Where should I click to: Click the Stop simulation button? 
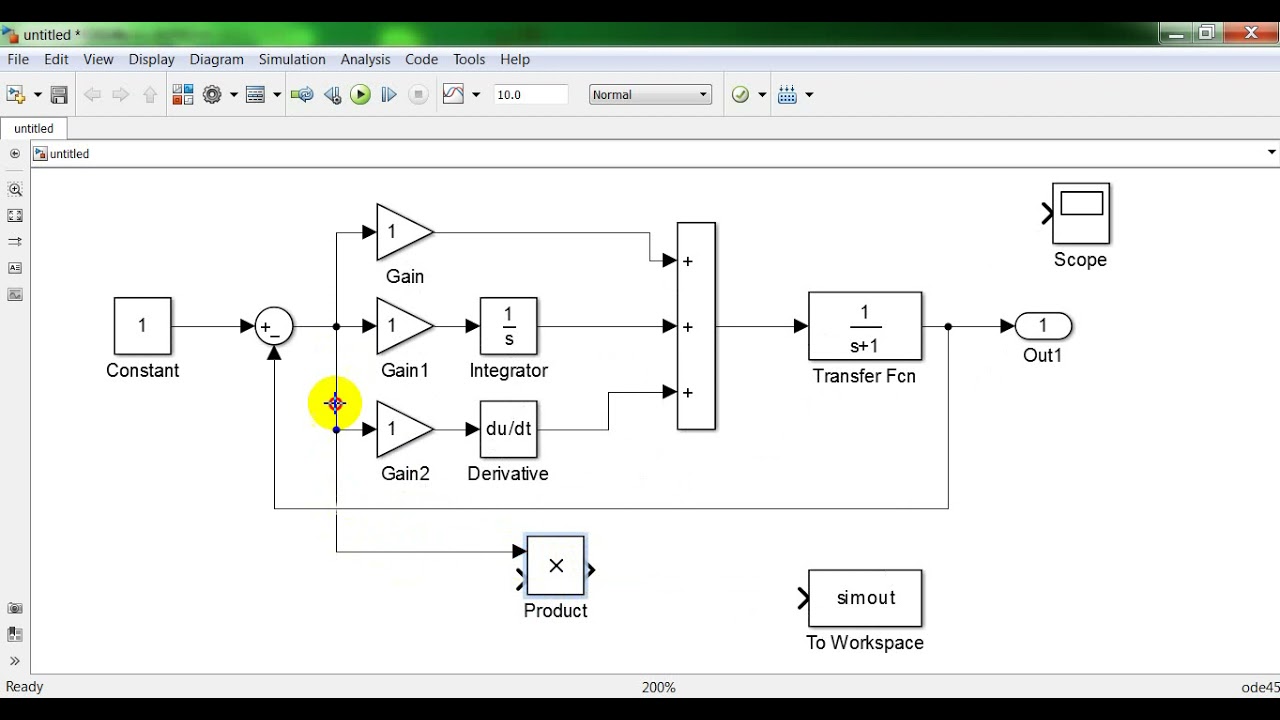tap(419, 95)
